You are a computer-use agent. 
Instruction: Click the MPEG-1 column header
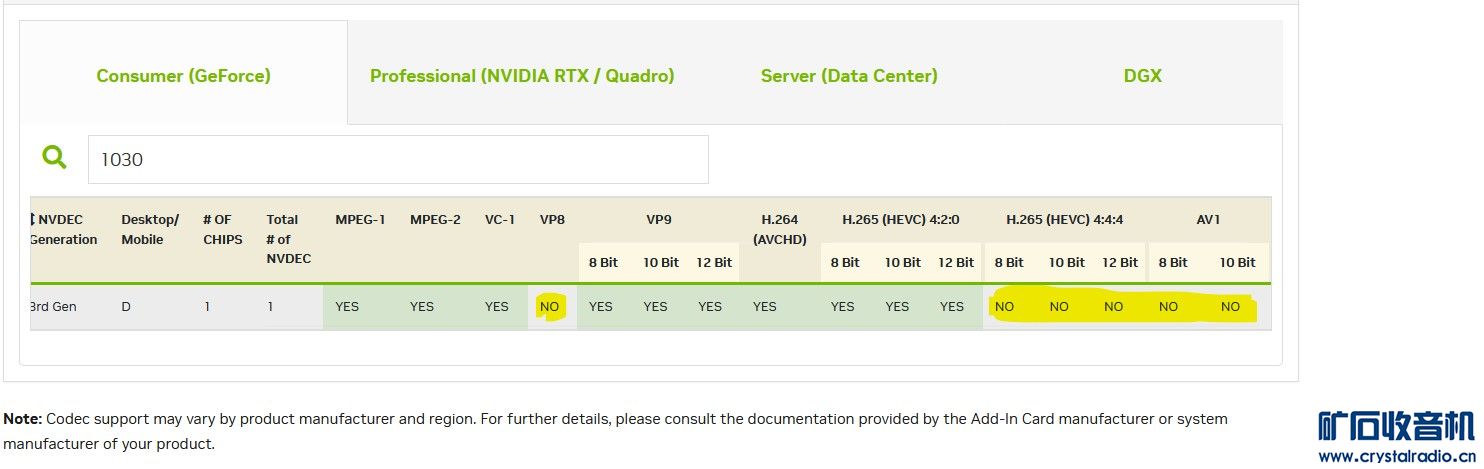pos(360,219)
